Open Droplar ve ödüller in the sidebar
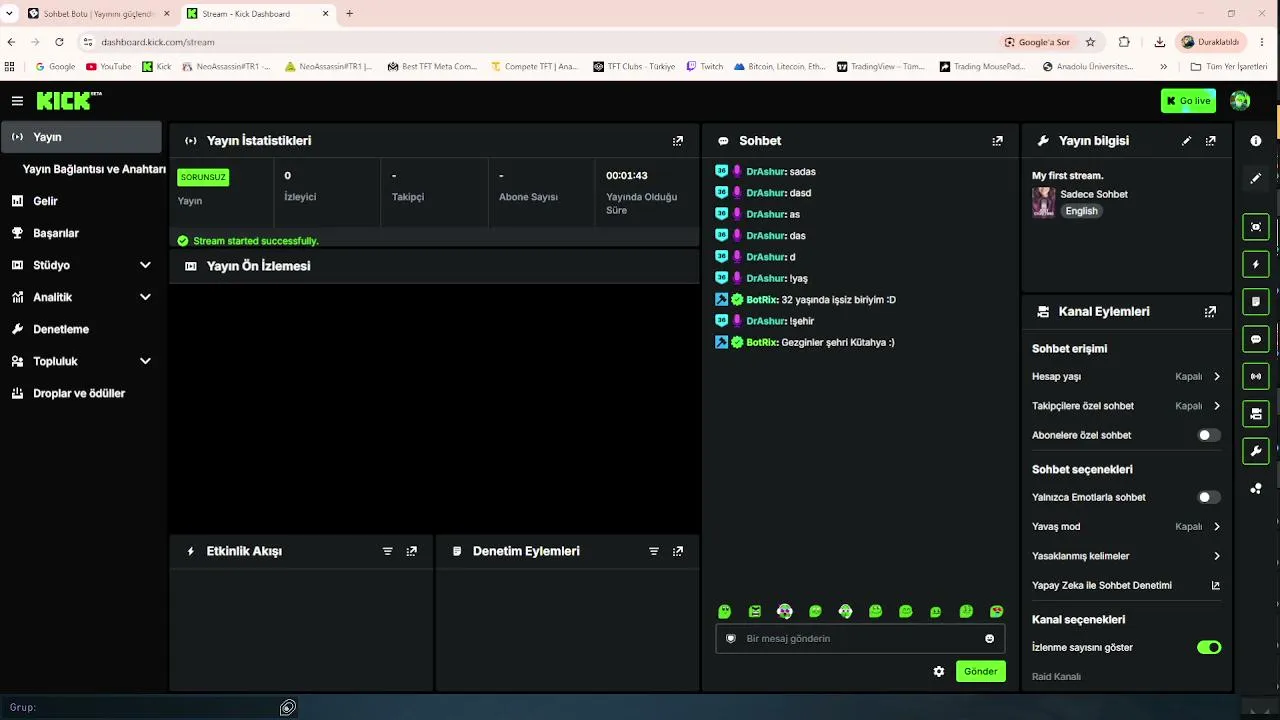The image size is (1280, 720). click(81, 393)
